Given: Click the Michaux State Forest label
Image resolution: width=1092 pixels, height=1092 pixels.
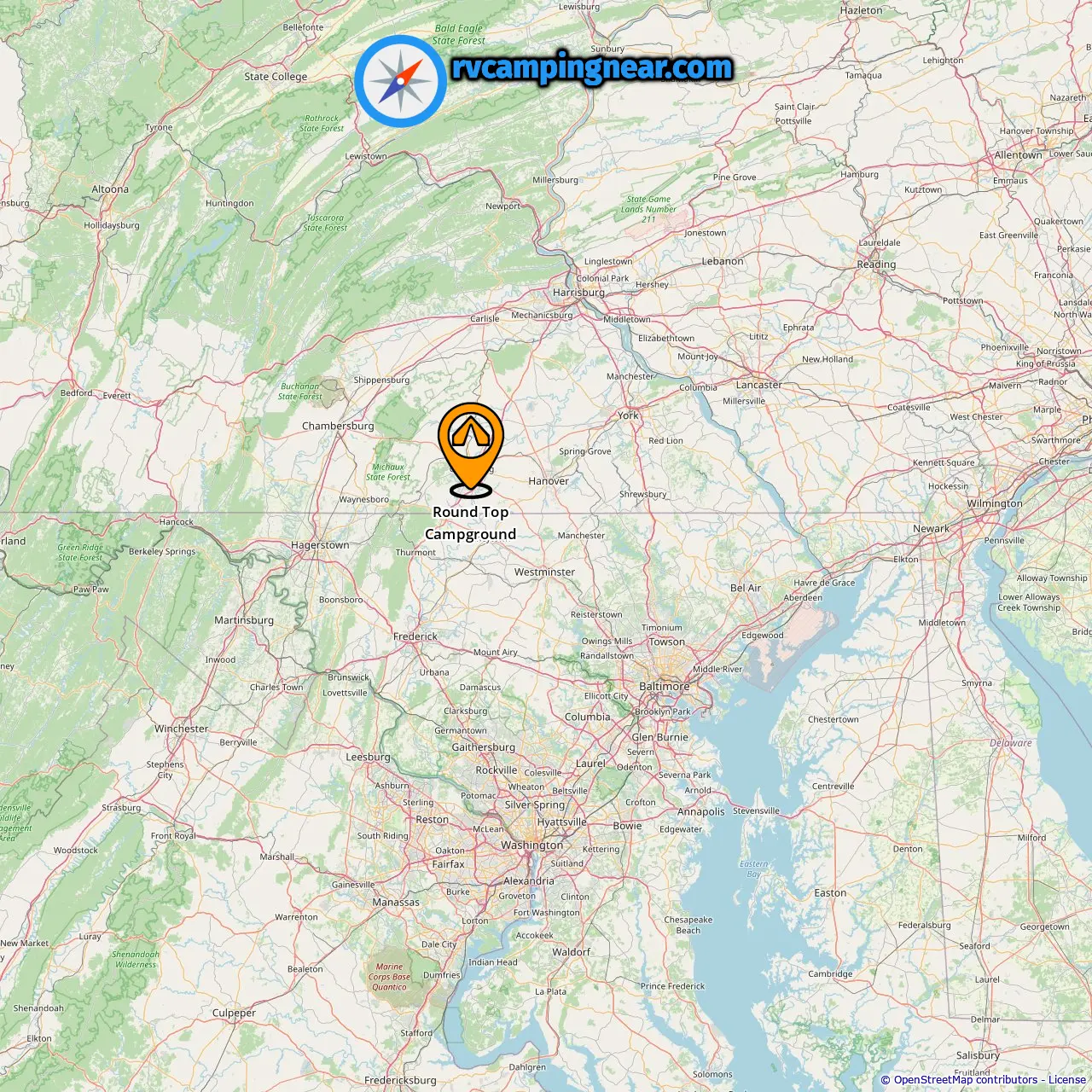Looking at the screenshot, I should click(x=388, y=472).
